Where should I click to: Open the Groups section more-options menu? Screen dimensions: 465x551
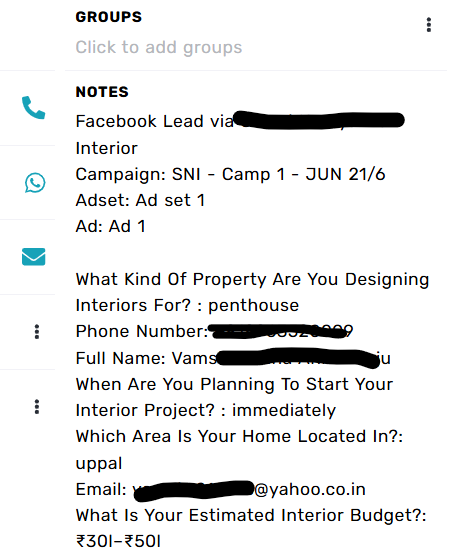pyautogui.click(x=428, y=25)
